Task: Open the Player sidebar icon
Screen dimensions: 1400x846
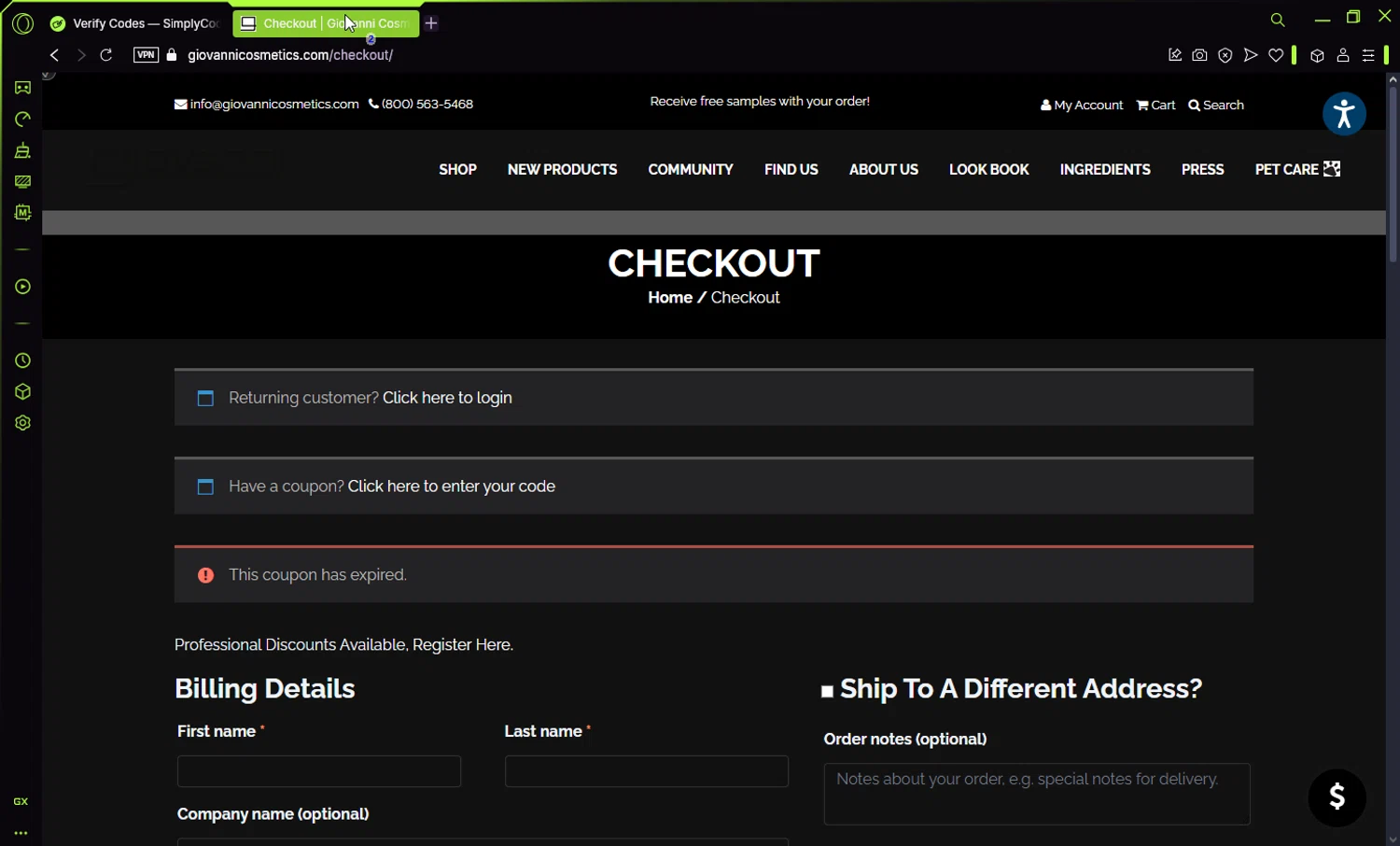Action: point(22,287)
